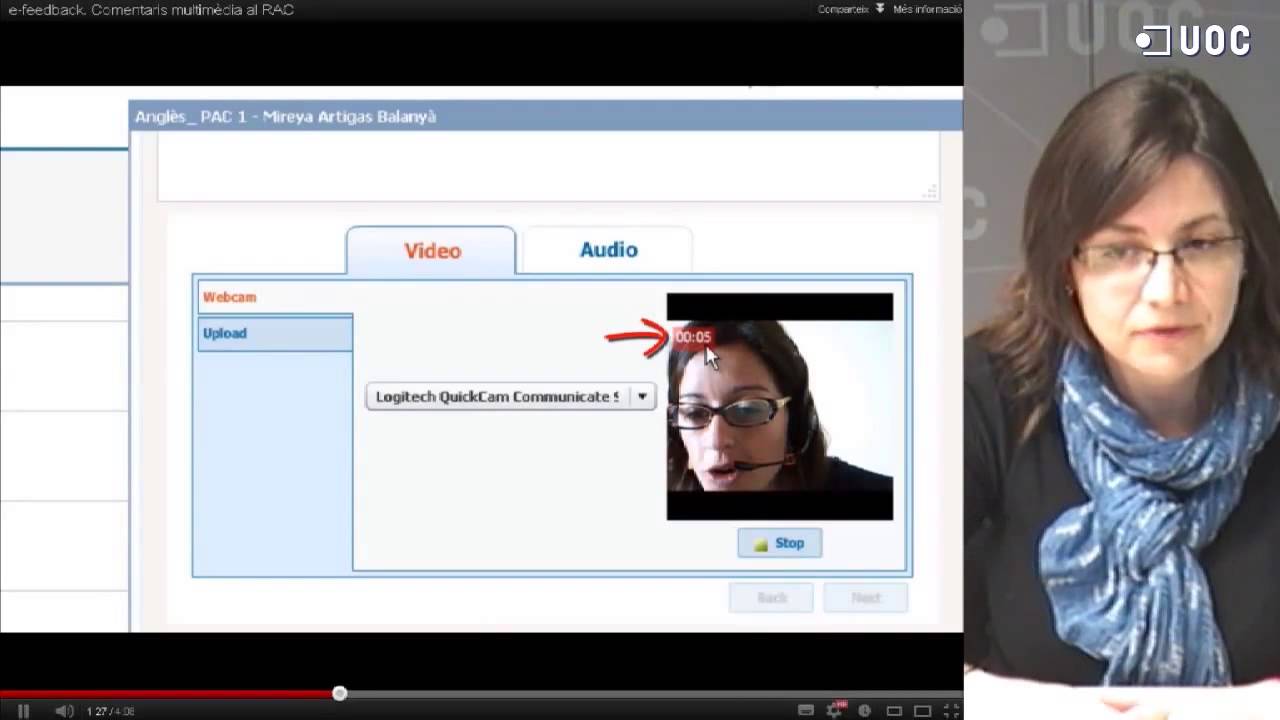Mute the video with the speaker icon

pos(64,711)
